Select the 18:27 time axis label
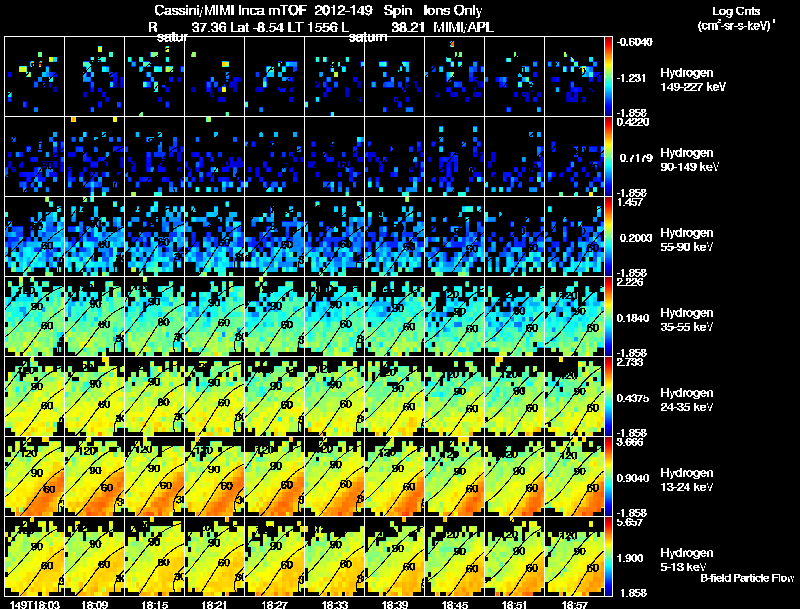800x609 pixels. pyautogui.click(x=274, y=604)
